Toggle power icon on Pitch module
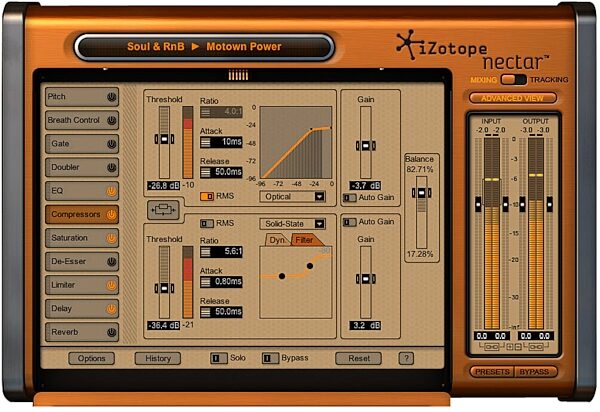Screen dimensions: 600x412 click(x=111, y=97)
